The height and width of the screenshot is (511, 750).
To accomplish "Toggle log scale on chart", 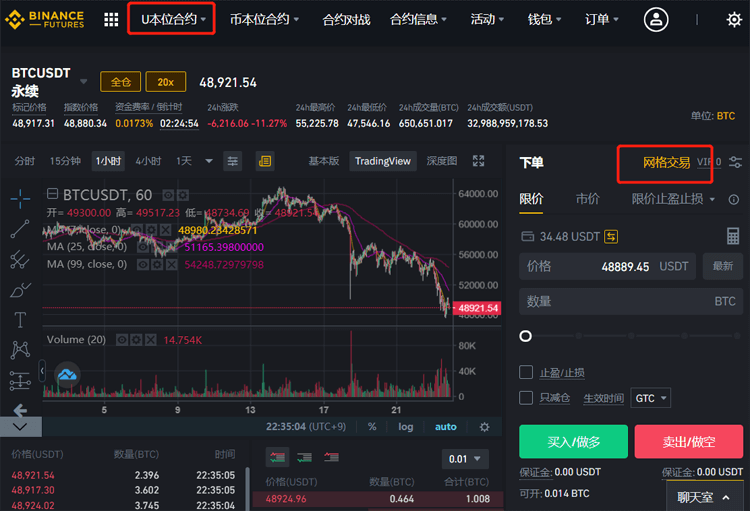I will (x=406, y=427).
